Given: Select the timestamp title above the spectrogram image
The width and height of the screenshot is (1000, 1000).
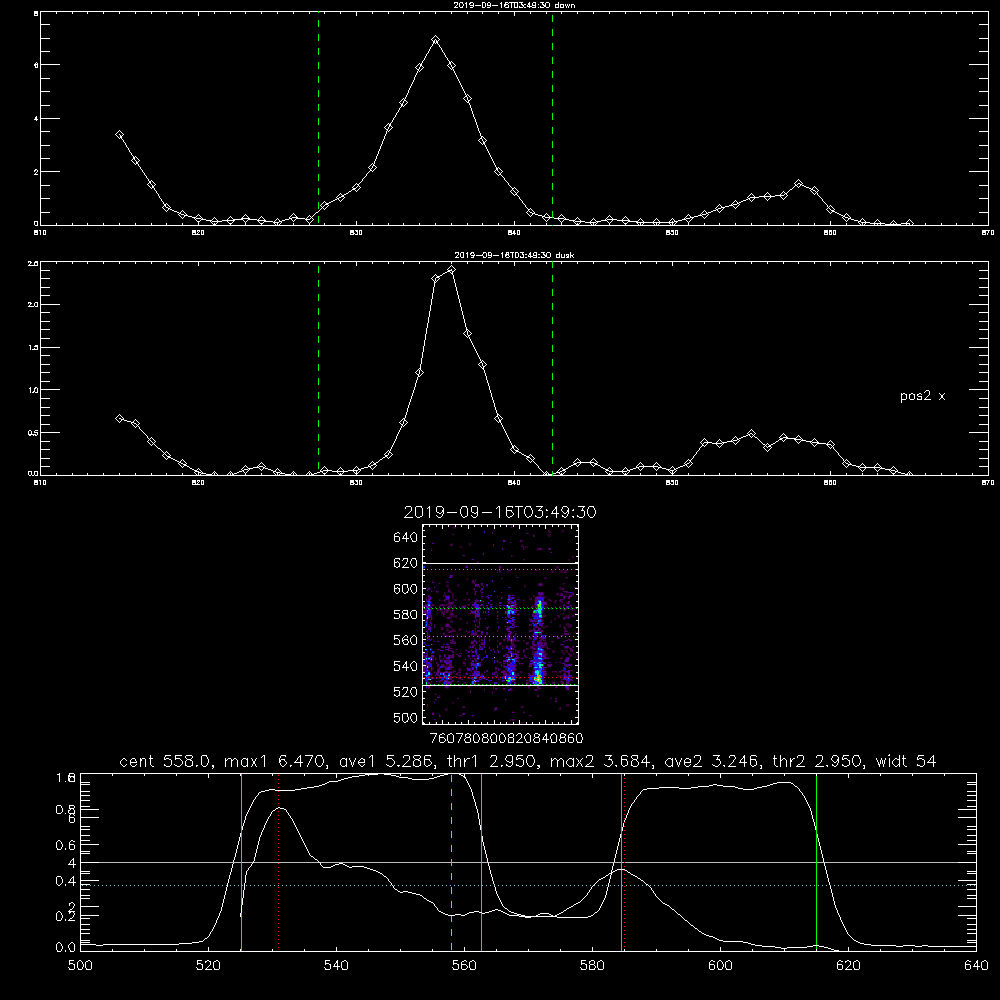Looking at the screenshot, I should [x=500, y=512].
